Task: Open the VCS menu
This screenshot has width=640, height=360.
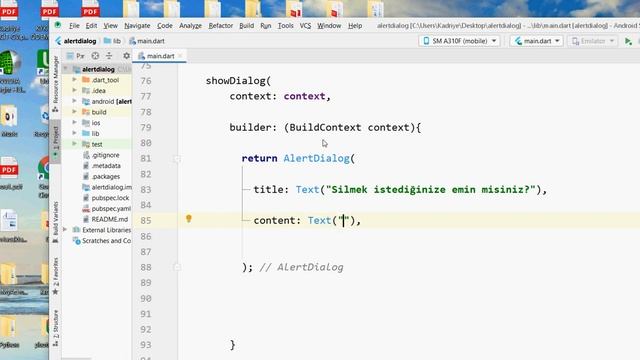Action: click(305, 26)
